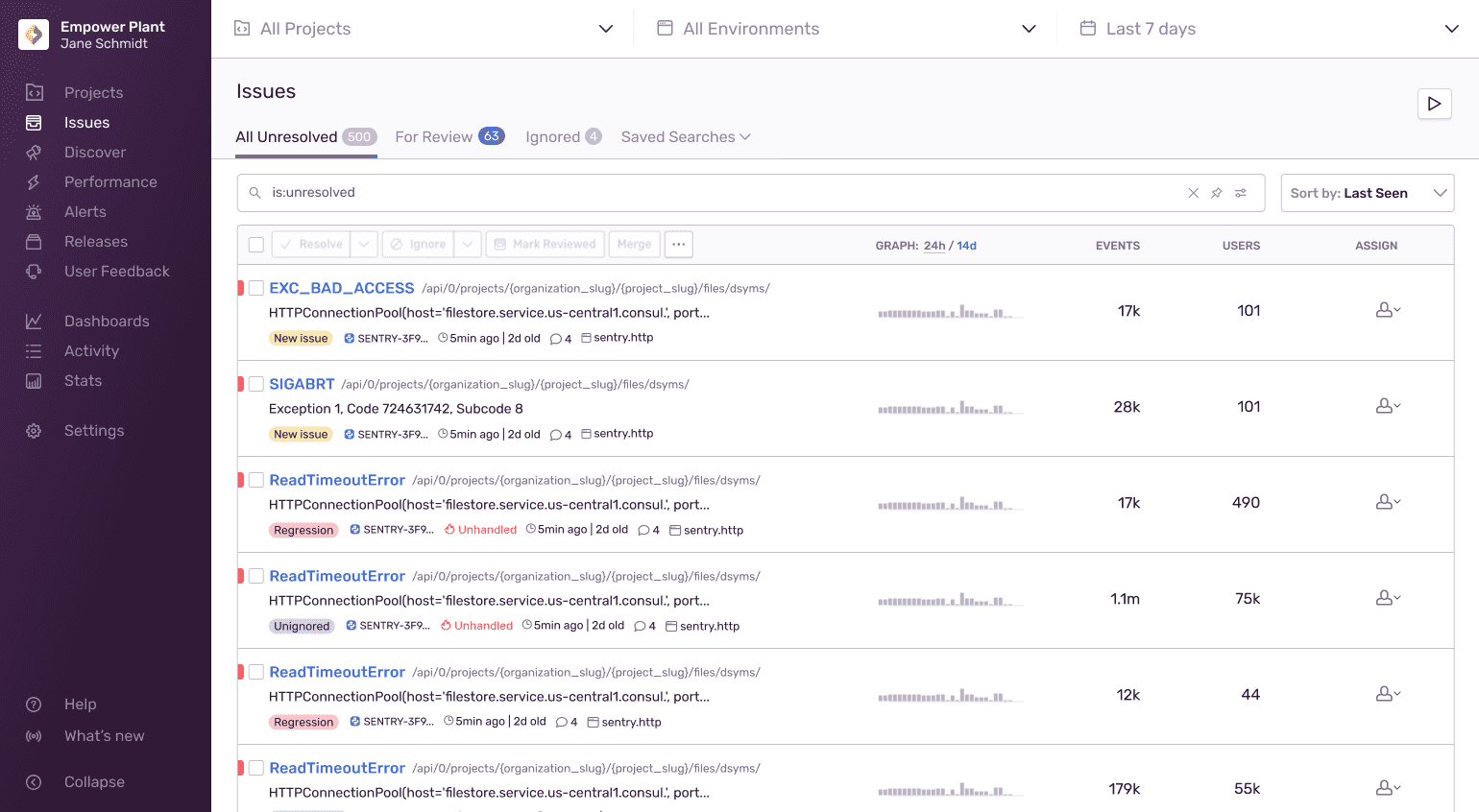The height and width of the screenshot is (812, 1479).
Task: Pin the current search query
Action: [1217, 193]
